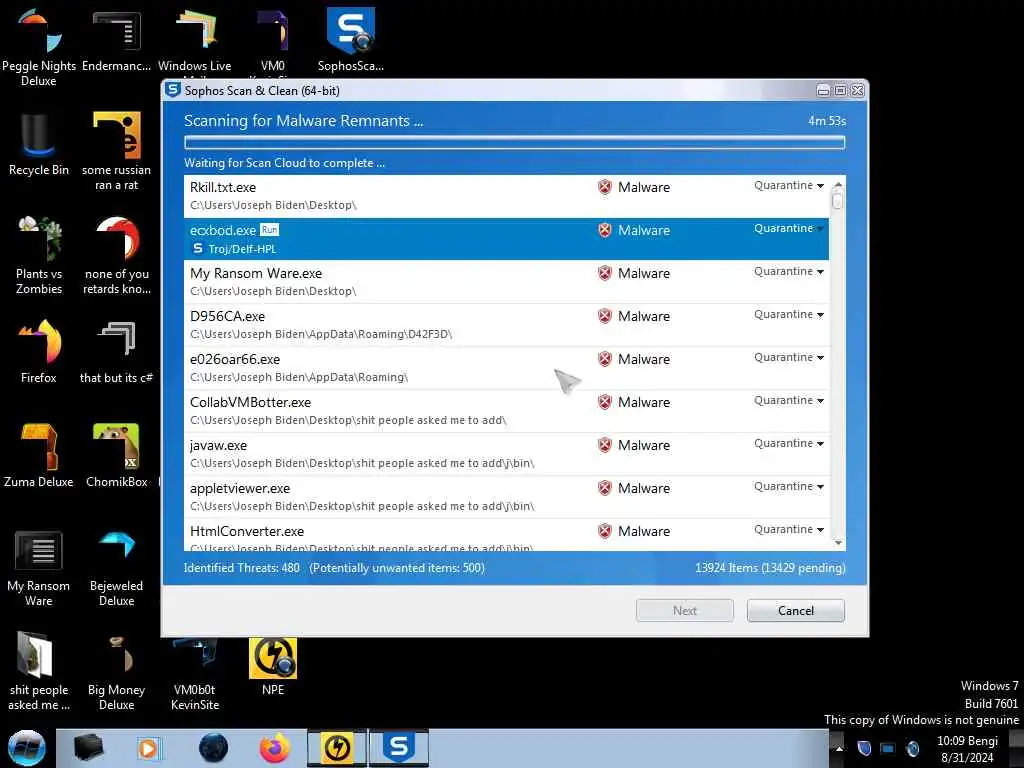
Task: Click the 13924 Items pending status text
Action: click(x=770, y=568)
